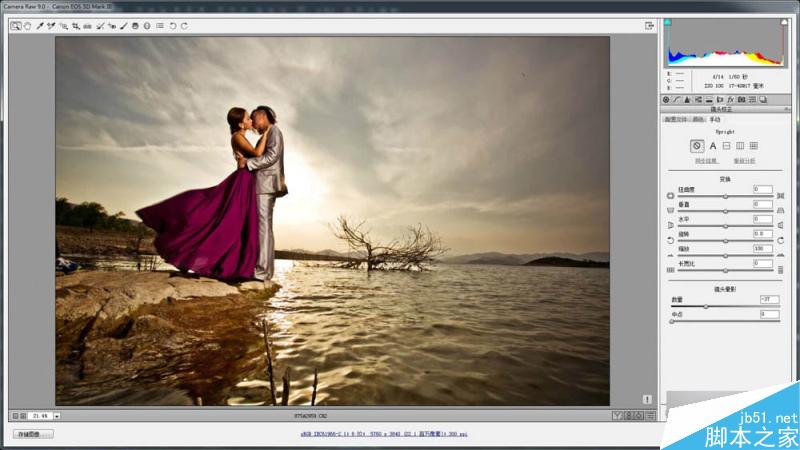Viewport: 800px width, 450px height.
Task: Select the Adjustment Brush tool
Action: click(x=123, y=26)
